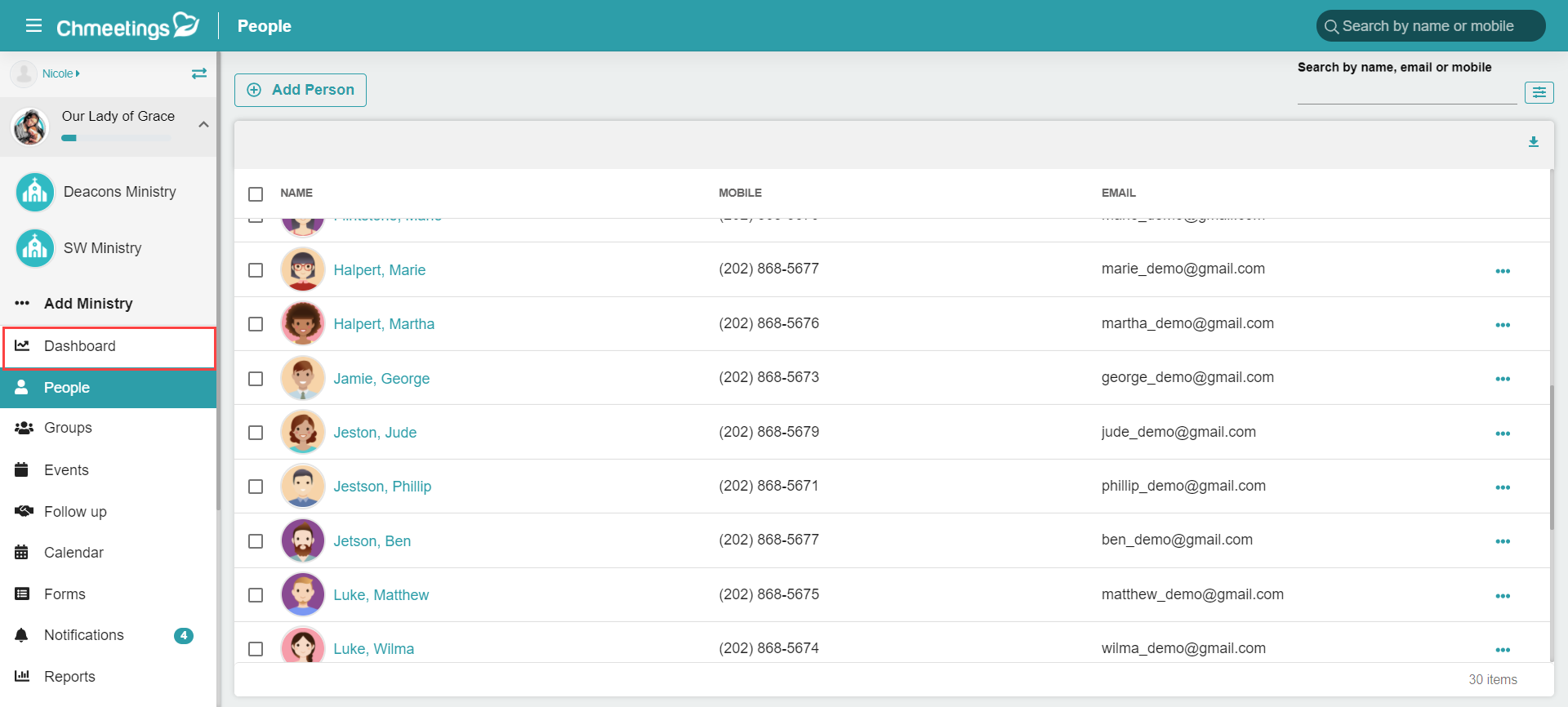Open actions menu for Luke, Wilma
1568x707 pixels.
(x=1503, y=650)
